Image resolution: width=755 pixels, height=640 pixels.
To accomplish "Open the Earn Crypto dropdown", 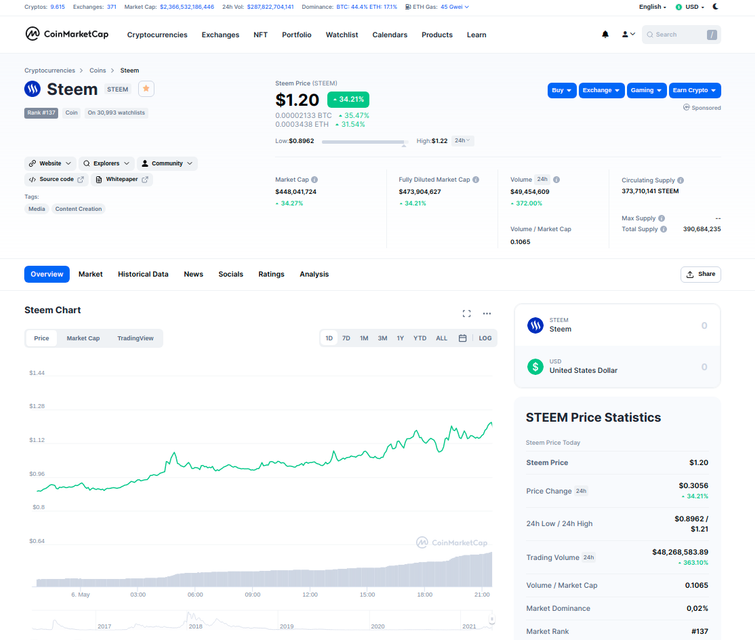I will tap(695, 90).
